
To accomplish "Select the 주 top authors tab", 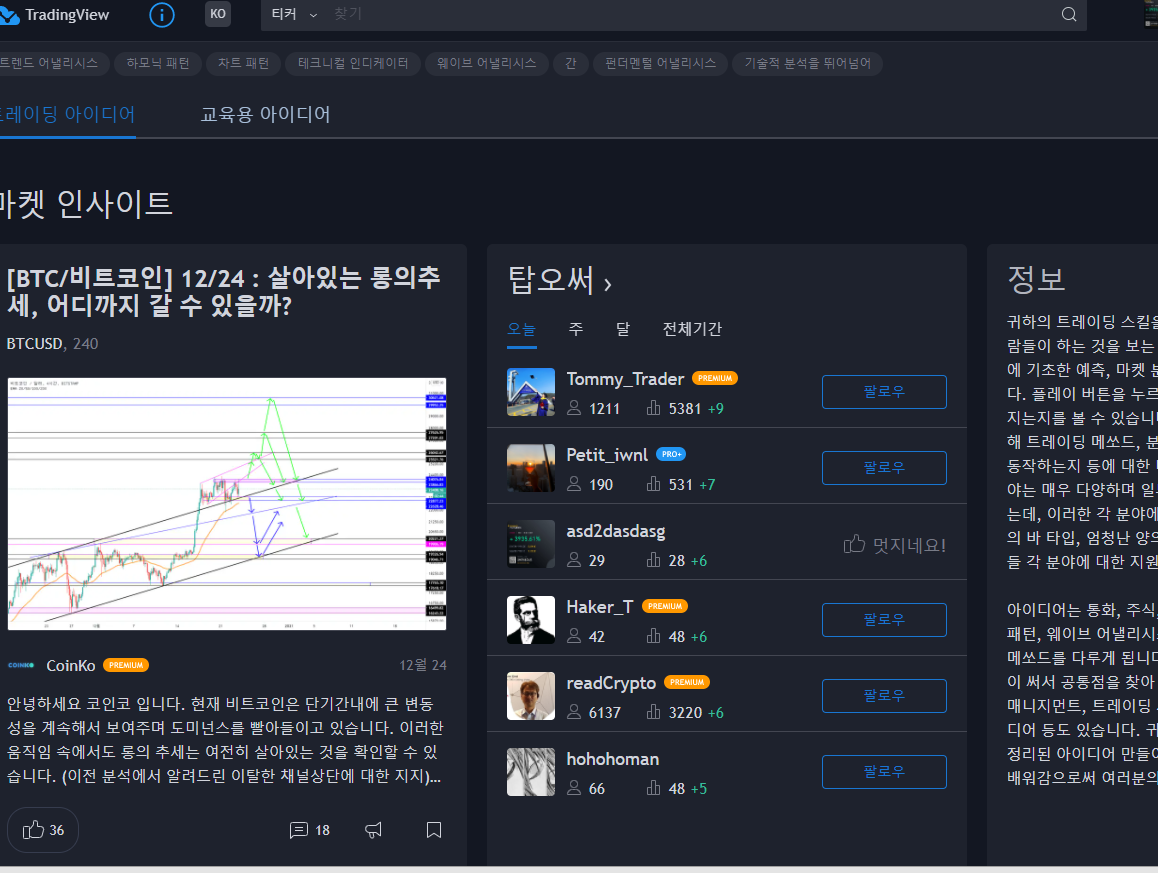I will tap(576, 329).
